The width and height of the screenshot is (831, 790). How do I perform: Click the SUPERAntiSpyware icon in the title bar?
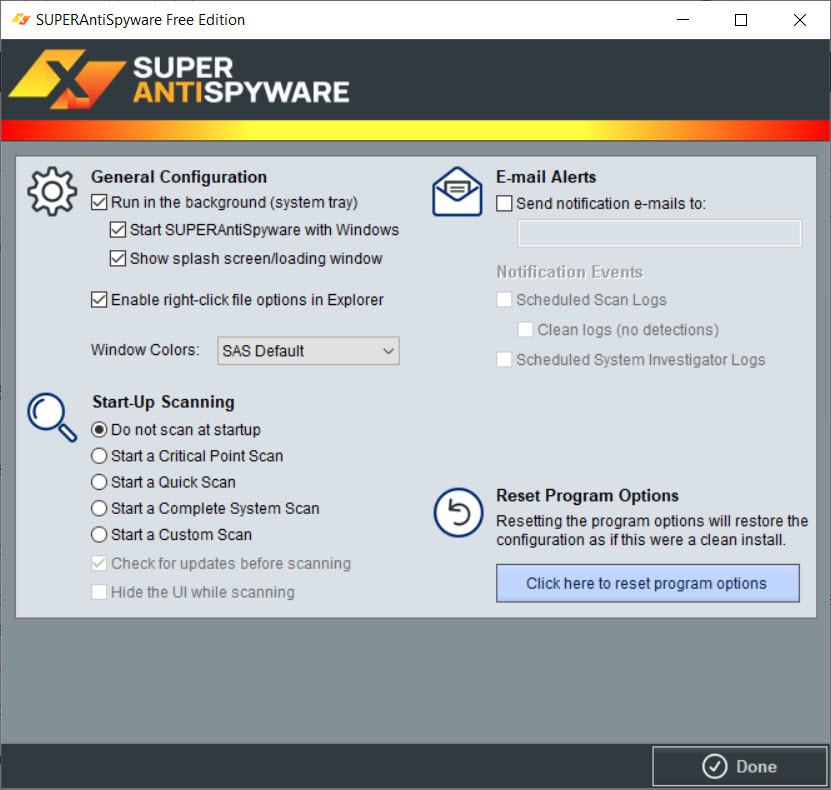[21, 20]
